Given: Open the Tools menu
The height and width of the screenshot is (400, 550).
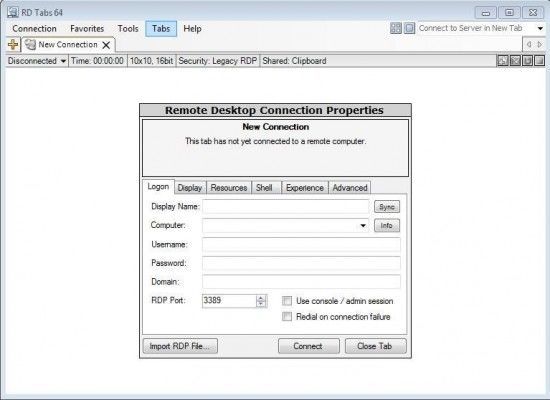Looking at the screenshot, I should click(128, 28).
